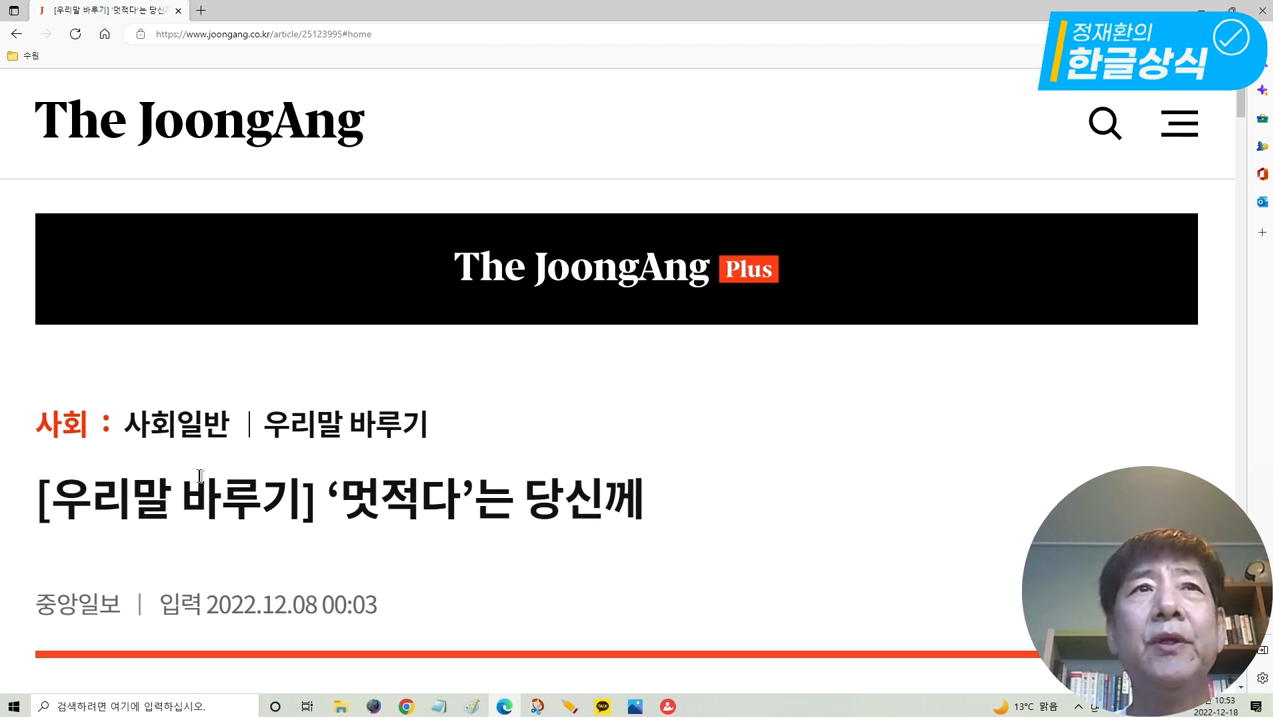This screenshot has height=717, width=1273.
Task: Open the red round app on taskbar
Action: (668, 706)
